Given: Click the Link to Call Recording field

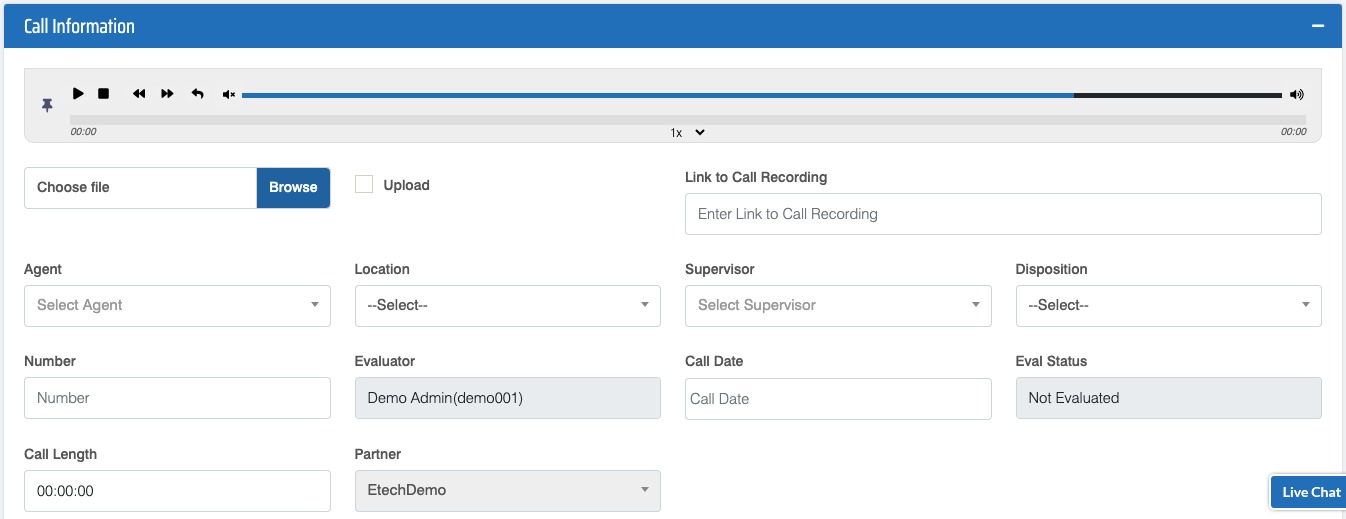Looking at the screenshot, I should click(x=1002, y=214).
